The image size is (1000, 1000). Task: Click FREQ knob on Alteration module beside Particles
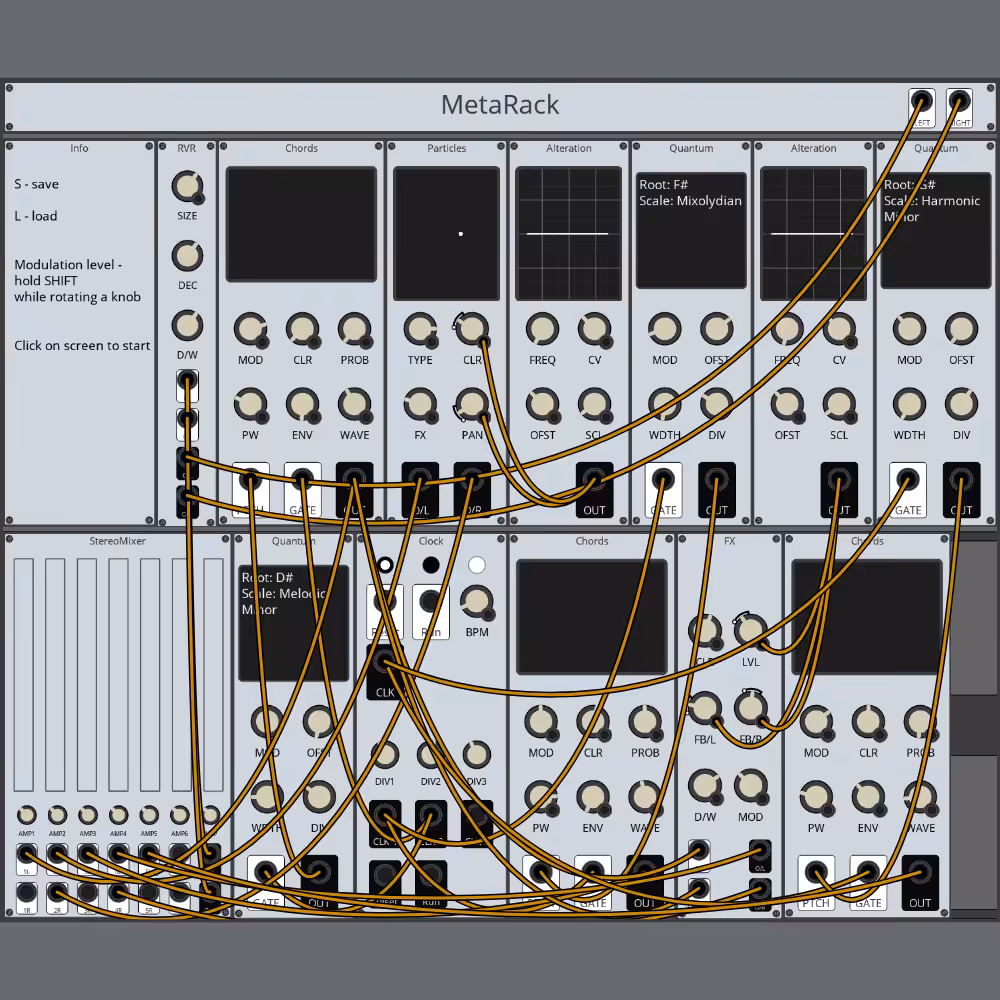pyautogui.click(x=542, y=329)
